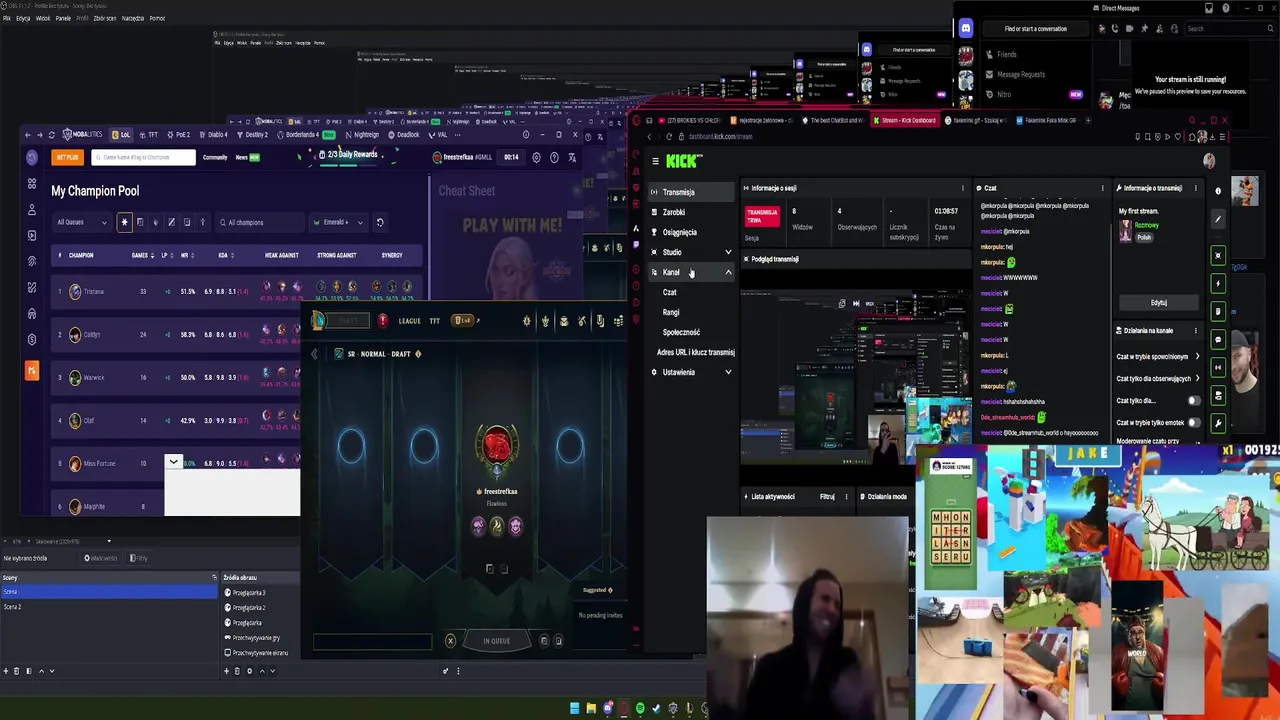Open source properties gear icon under Źródła obrazu
1280x720 pixels.
(249, 671)
